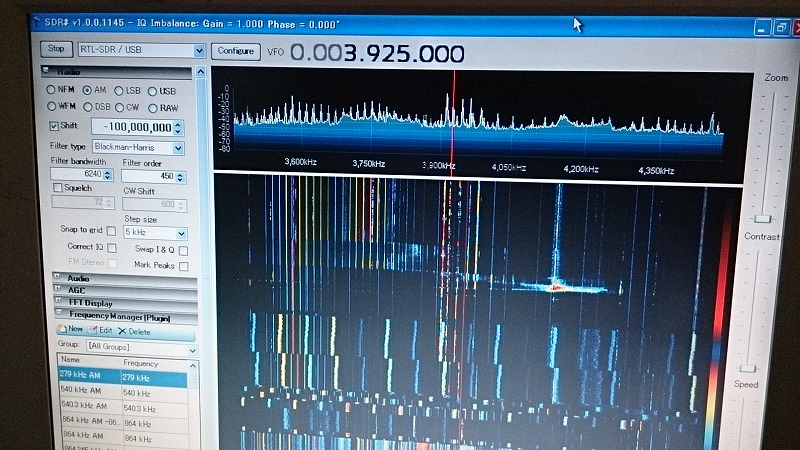This screenshot has width=800, height=450.
Task: Click the SDR# application icon in title bar
Action: [36, 21]
